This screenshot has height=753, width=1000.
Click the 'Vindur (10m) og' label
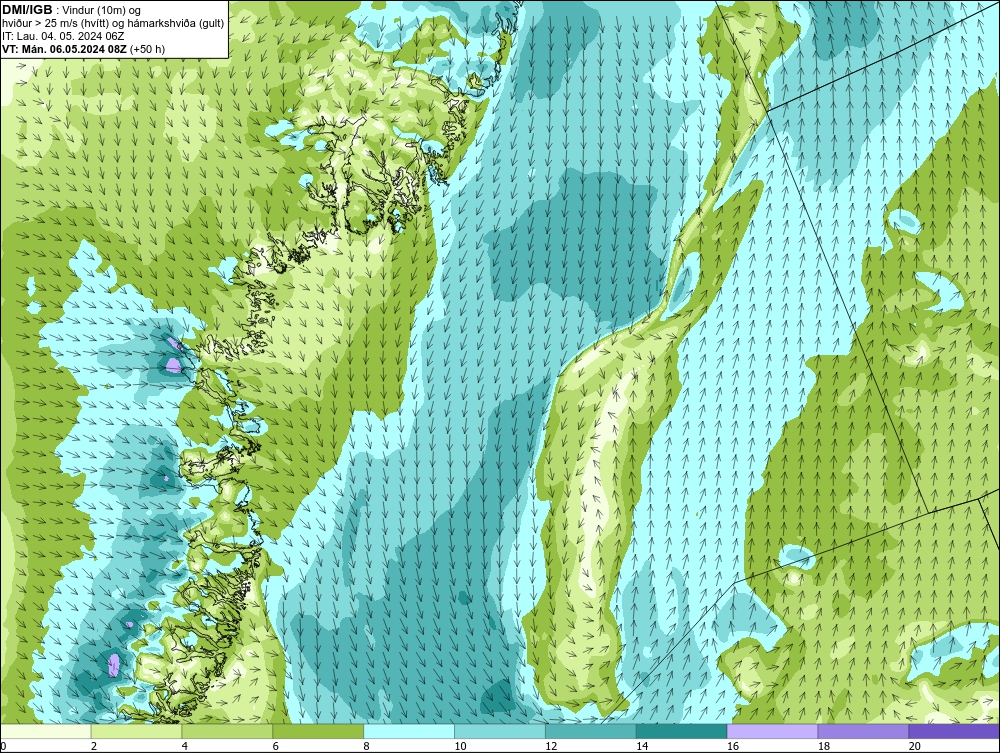click(x=99, y=11)
